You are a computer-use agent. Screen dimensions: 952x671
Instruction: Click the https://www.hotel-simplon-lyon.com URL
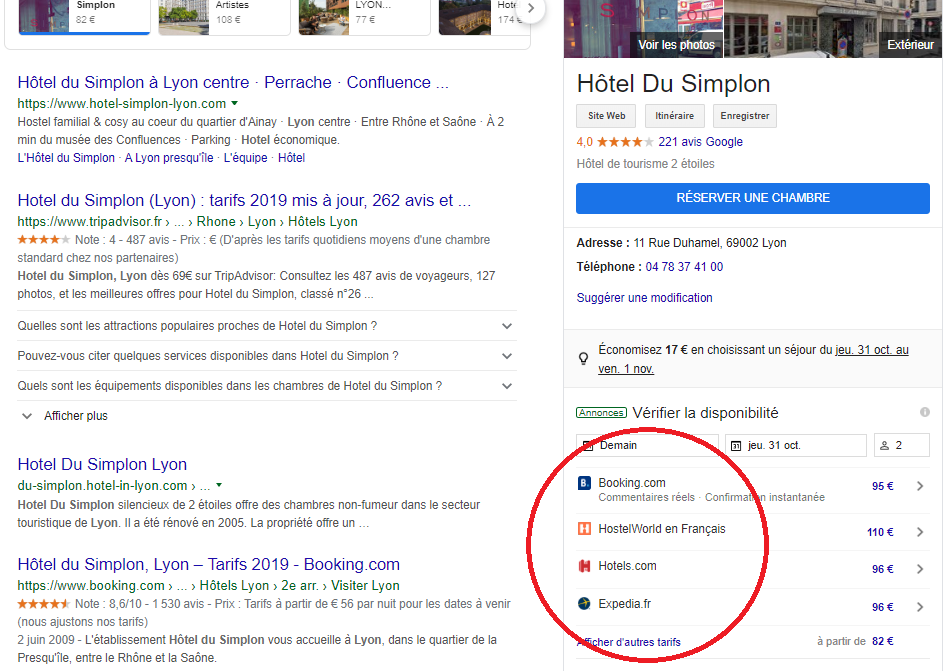pyautogui.click(x=121, y=104)
